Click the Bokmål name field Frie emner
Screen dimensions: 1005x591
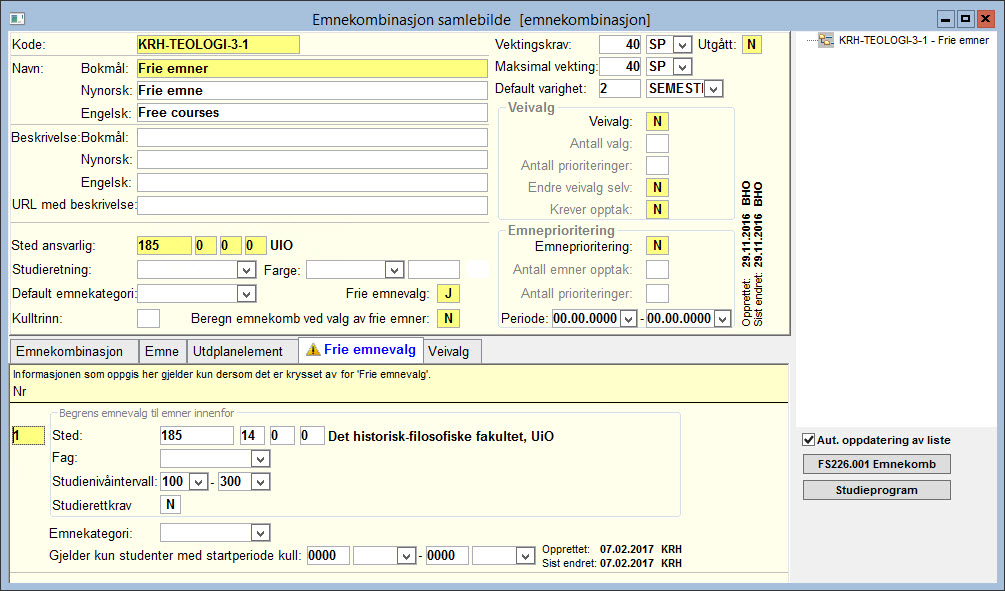[x=312, y=69]
